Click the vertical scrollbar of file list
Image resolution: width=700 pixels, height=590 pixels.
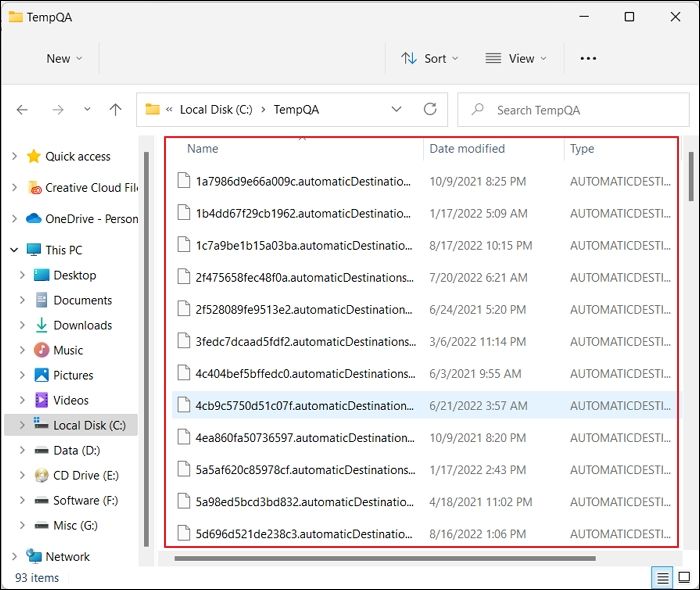pos(691,176)
